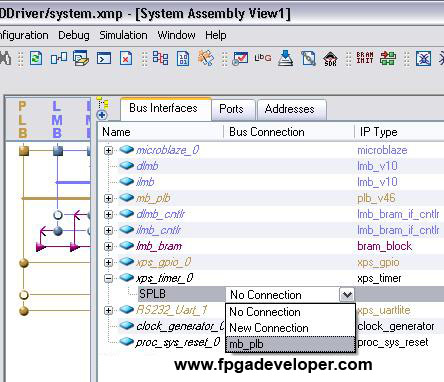
Task: Expand the ilmb_cntlr tree node
Action: click(x=108, y=230)
